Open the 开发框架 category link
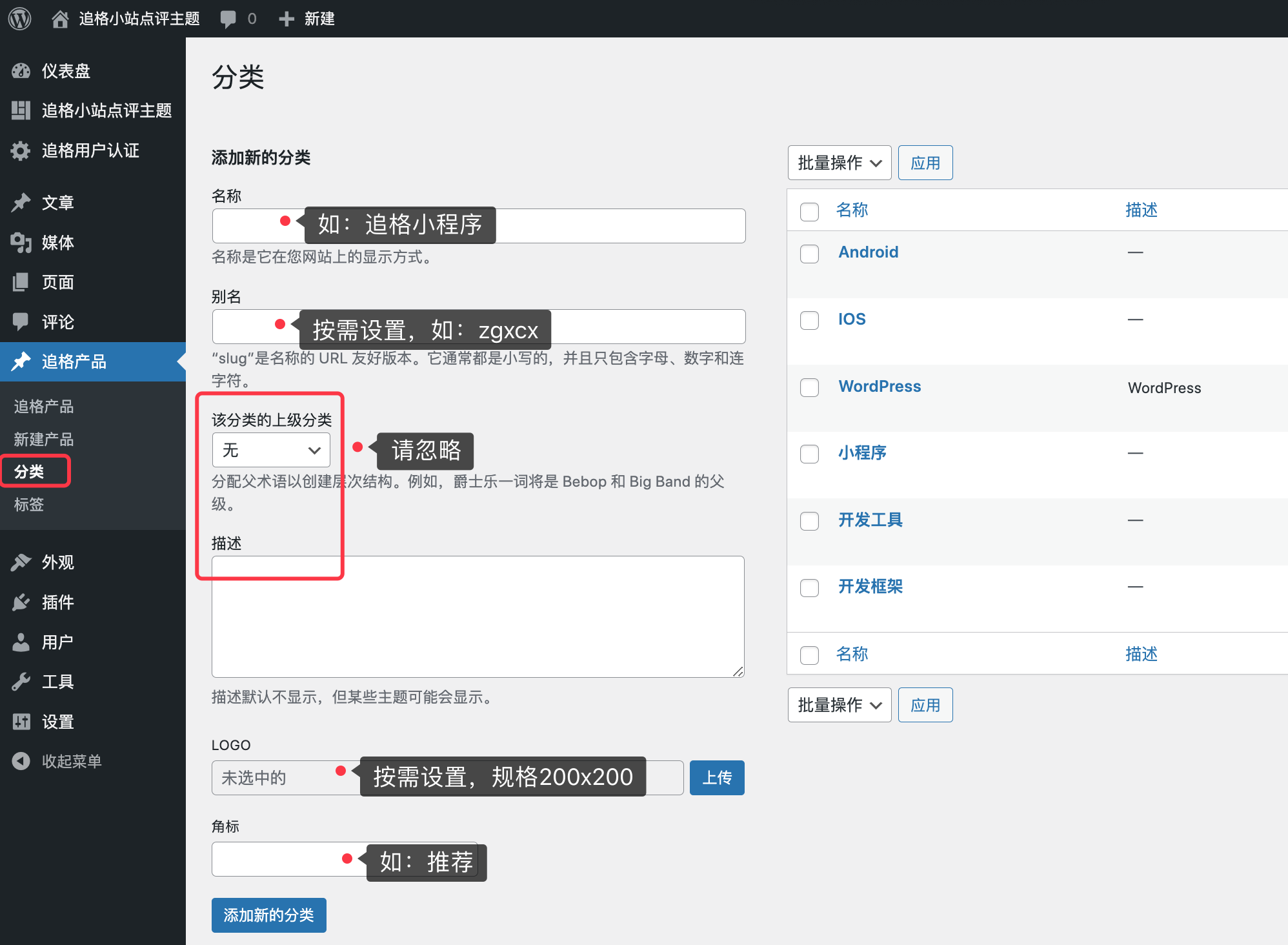 (870, 587)
